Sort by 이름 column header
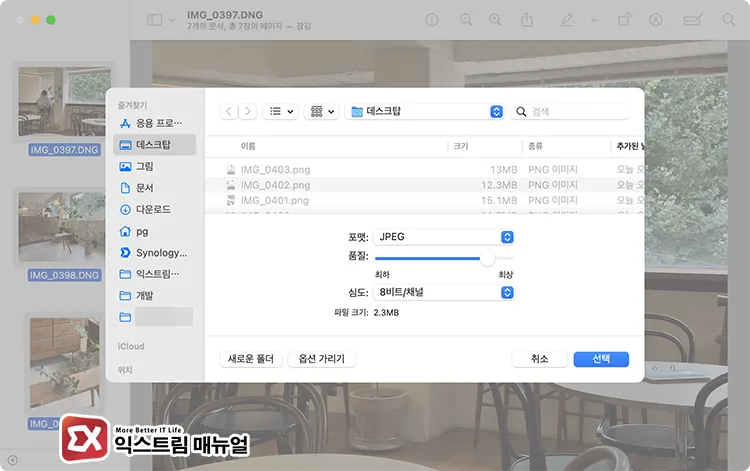 (x=248, y=146)
